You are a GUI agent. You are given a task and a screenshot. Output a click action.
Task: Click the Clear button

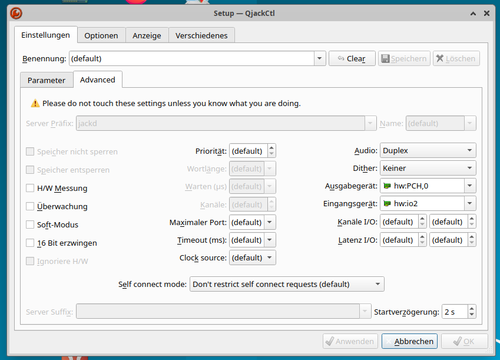point(352,59)
